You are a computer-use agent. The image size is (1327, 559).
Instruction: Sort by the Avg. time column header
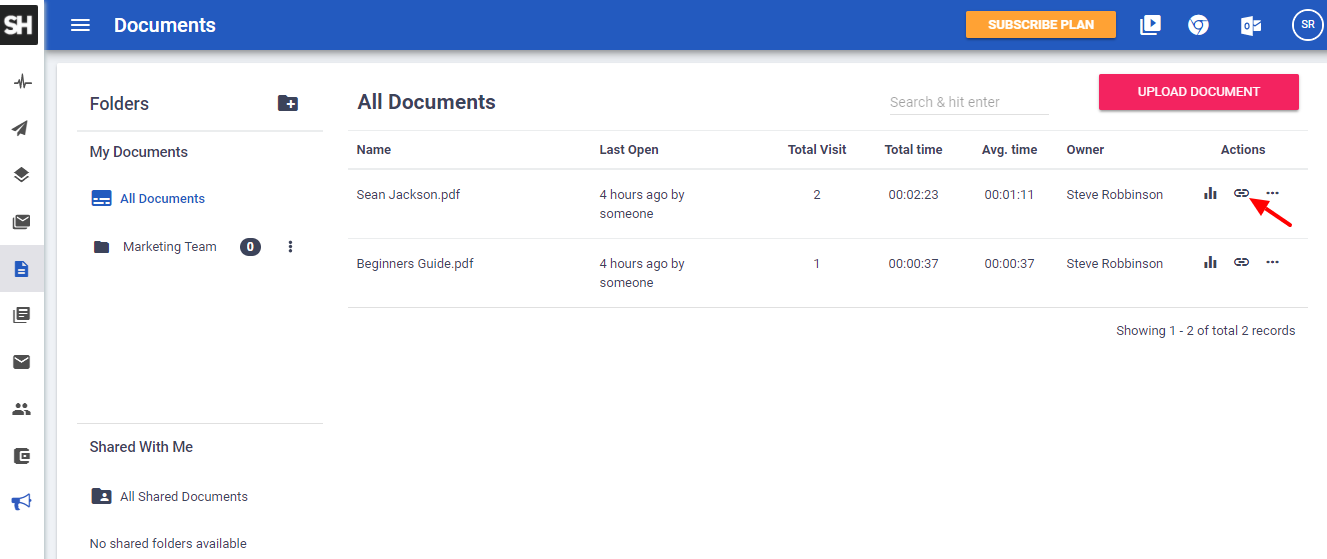pos(1009,150)
